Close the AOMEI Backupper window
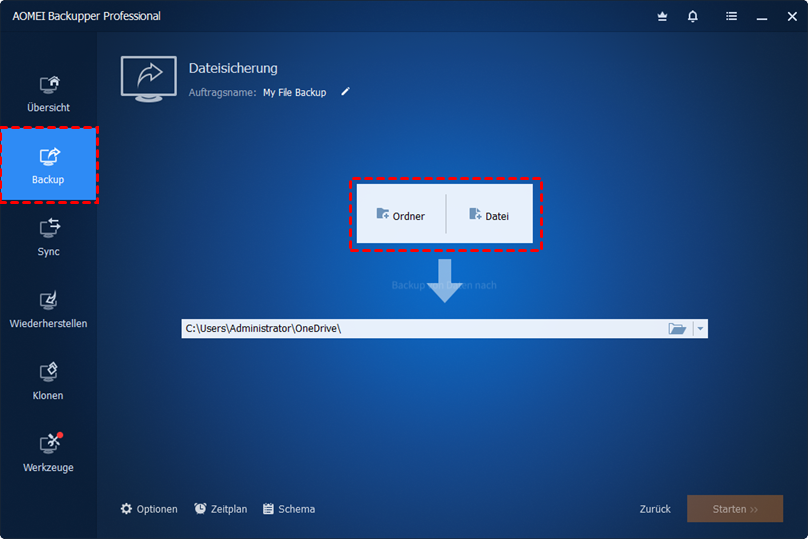The image size is (808, 539). (x=793, y=16)
